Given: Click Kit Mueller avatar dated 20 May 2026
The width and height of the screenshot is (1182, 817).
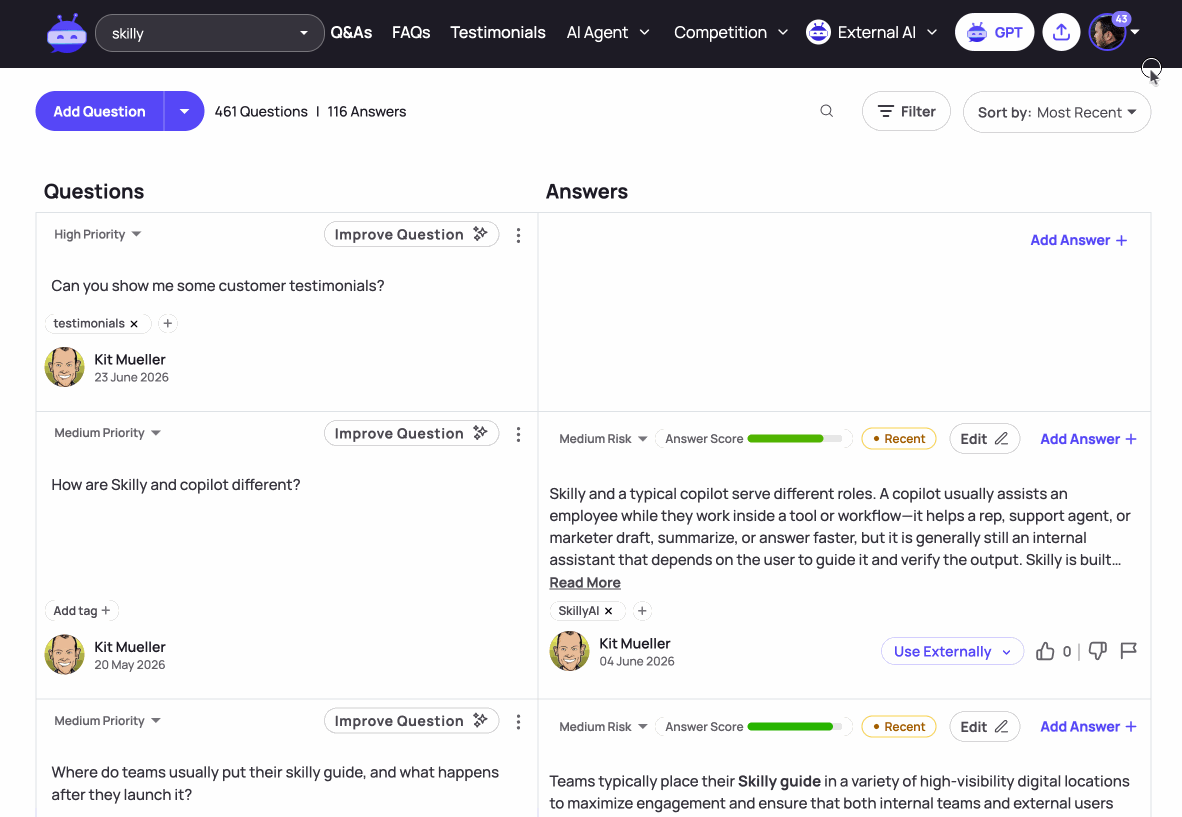Looking at the screenshot, I should tap(64, 654).
